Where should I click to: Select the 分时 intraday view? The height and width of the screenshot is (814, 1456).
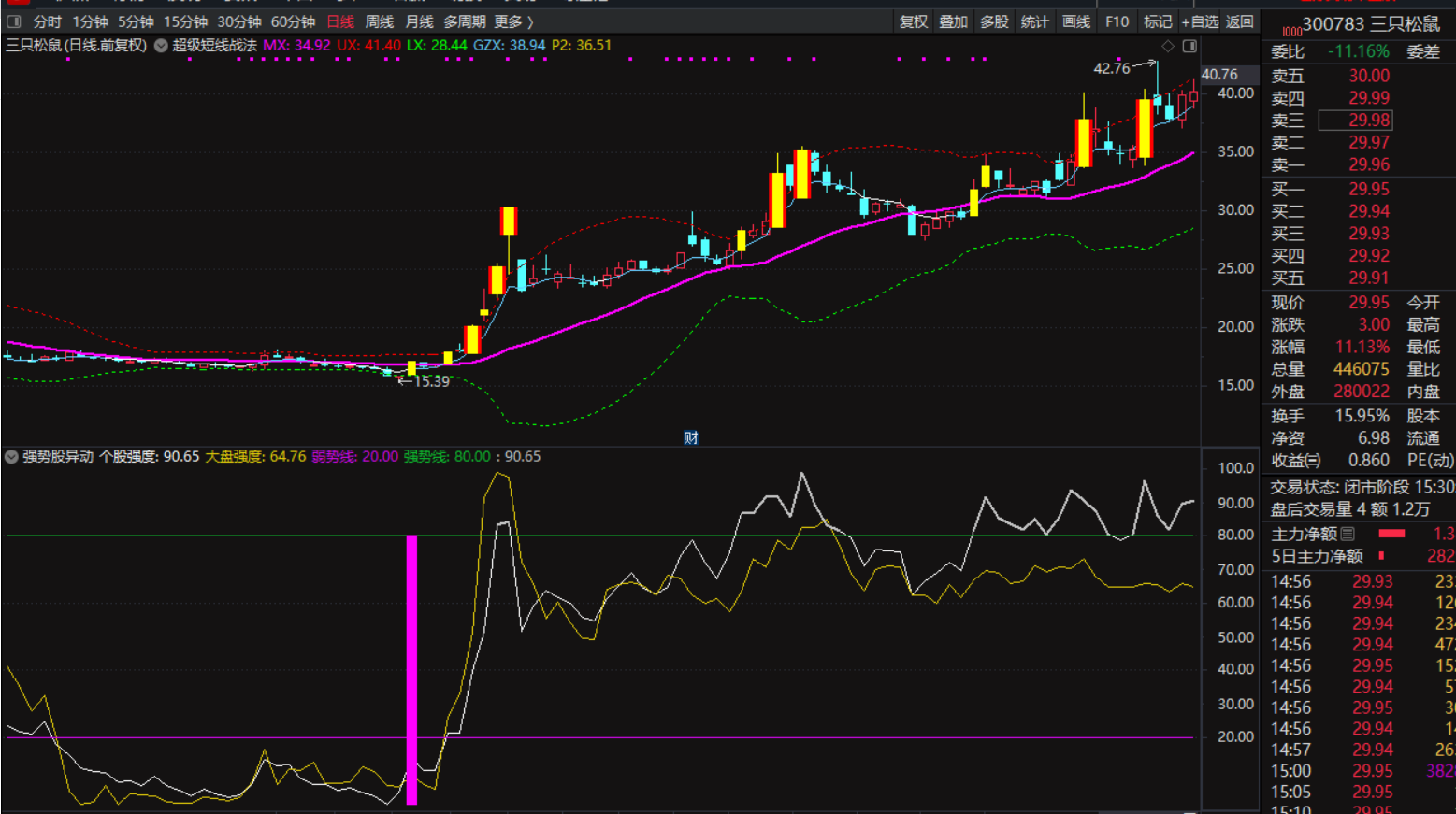tap(47, 21)
